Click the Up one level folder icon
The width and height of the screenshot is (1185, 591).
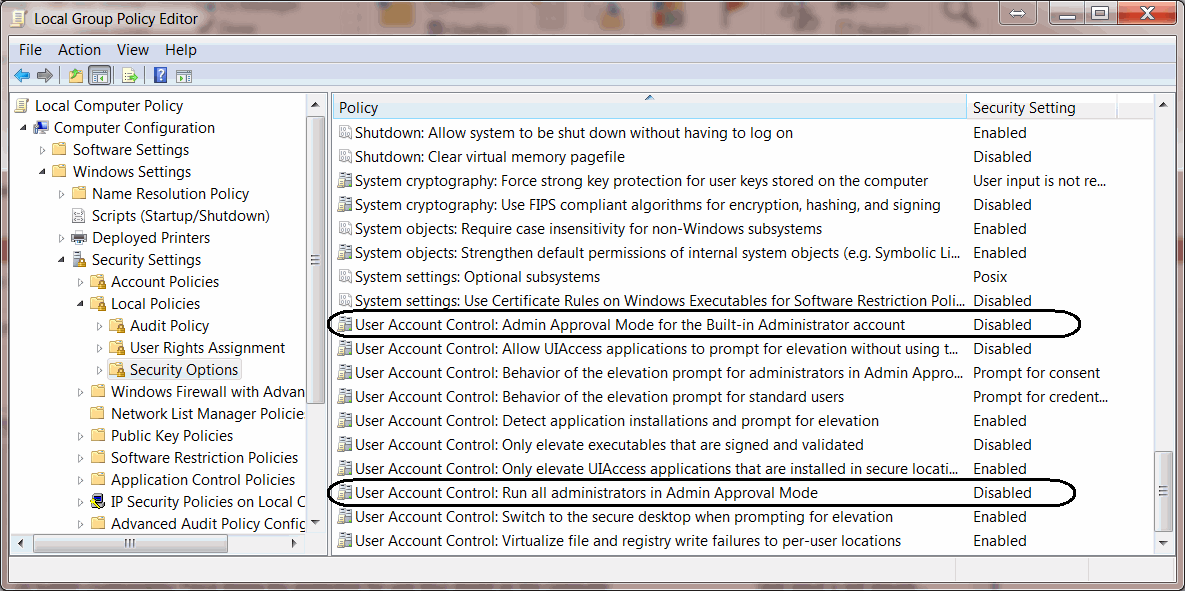[76, 75]
